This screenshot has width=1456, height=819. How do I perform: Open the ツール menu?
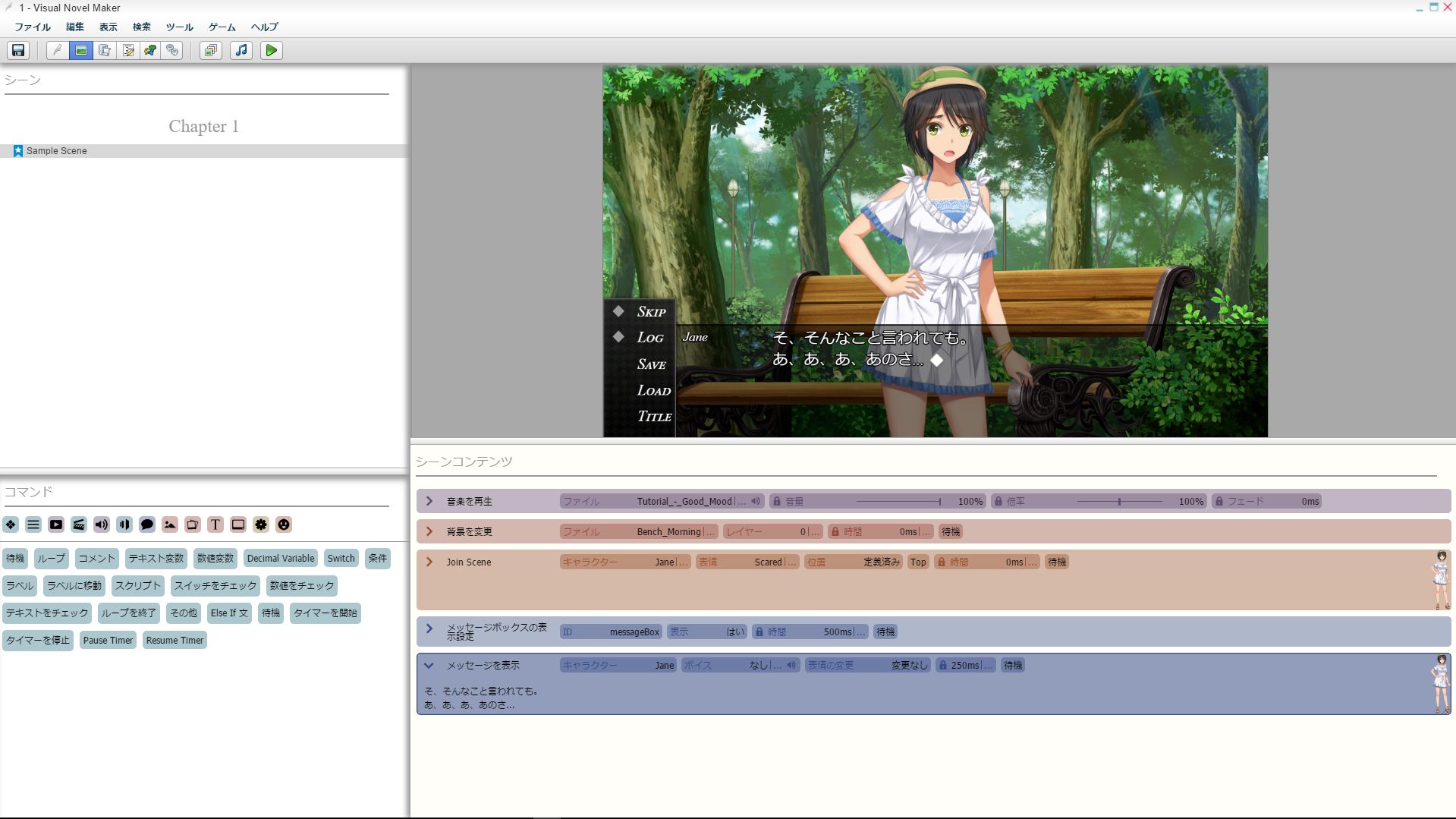click(180, 27)
